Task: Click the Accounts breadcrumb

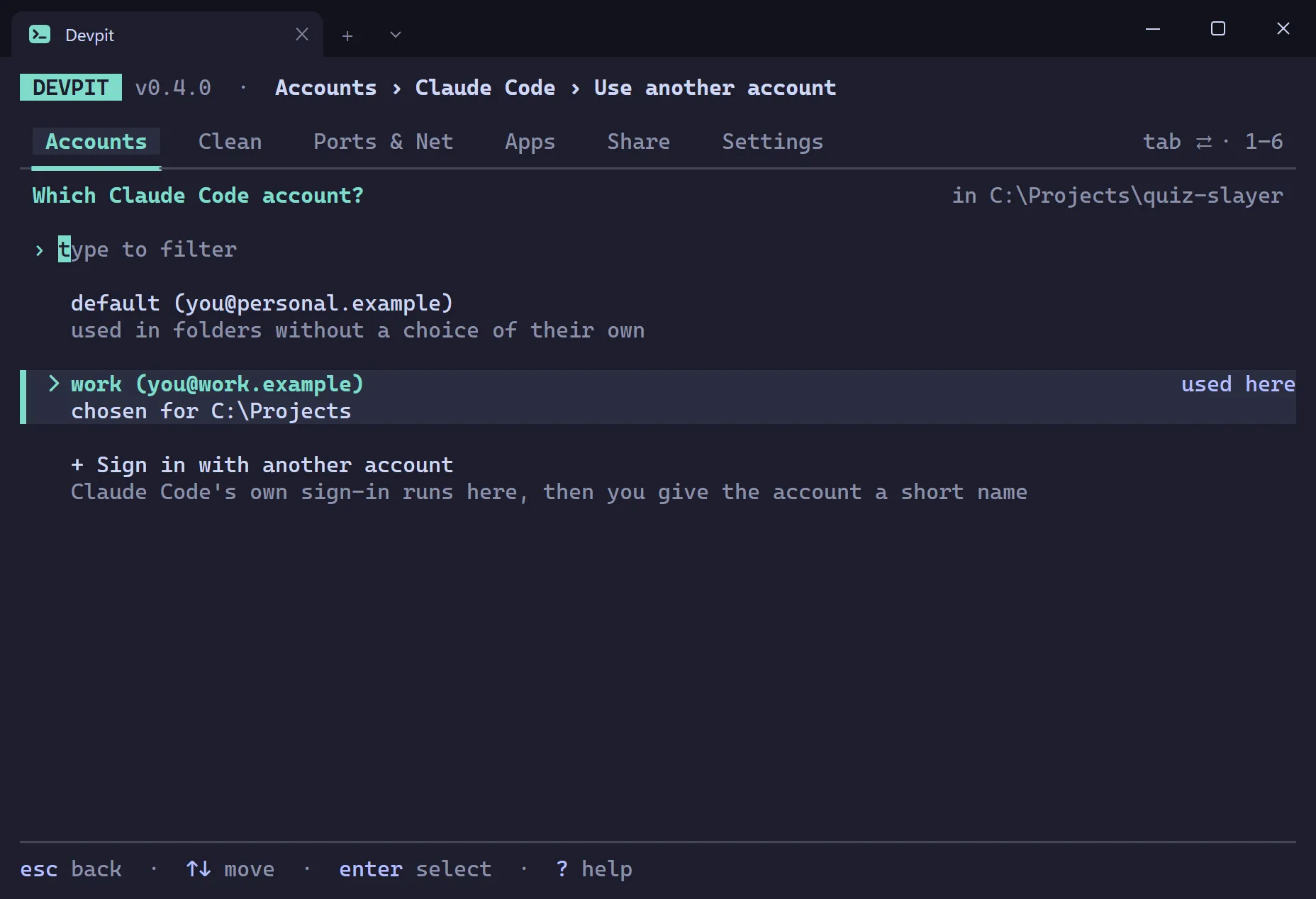Action: pos(325,88)
